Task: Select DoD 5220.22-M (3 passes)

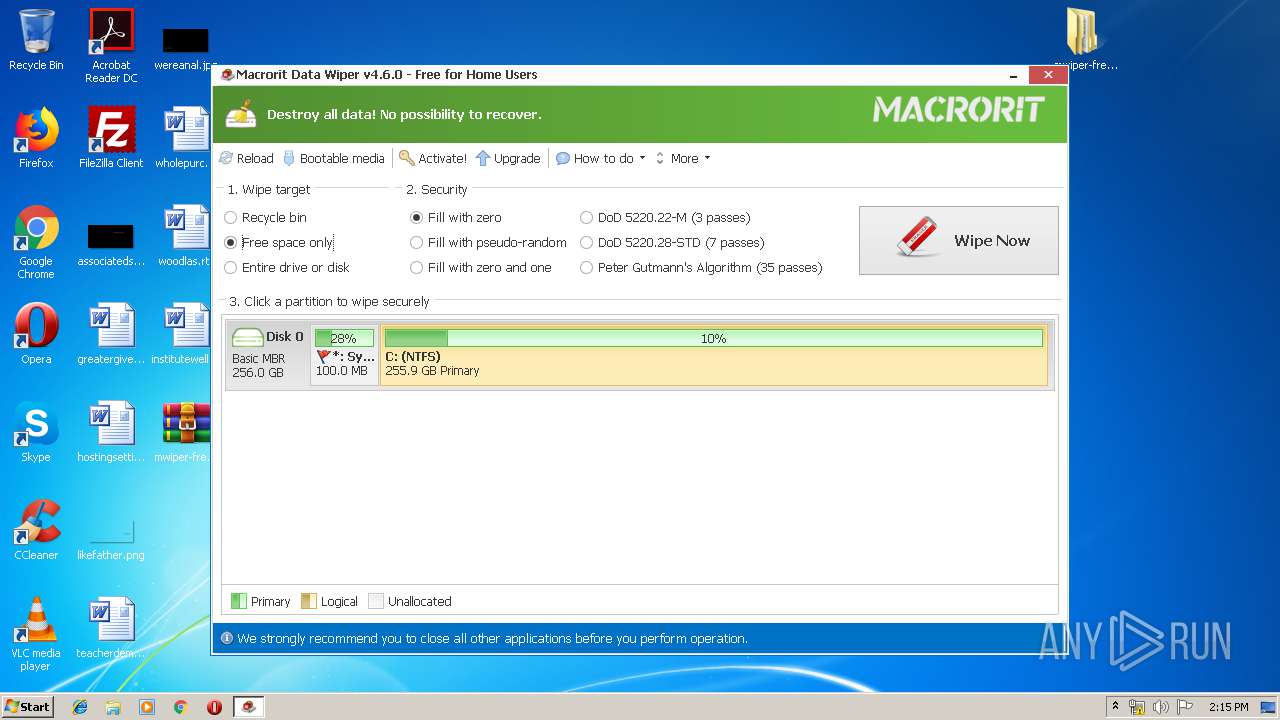Action: click(665, 217)
